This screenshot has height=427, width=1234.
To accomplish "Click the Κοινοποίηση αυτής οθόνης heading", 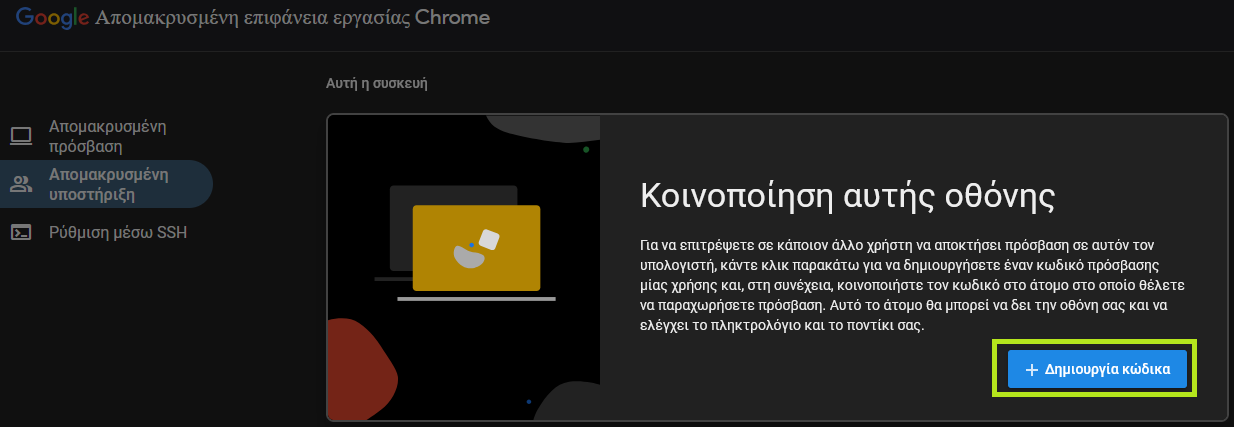I will click(x=847, y=195).
